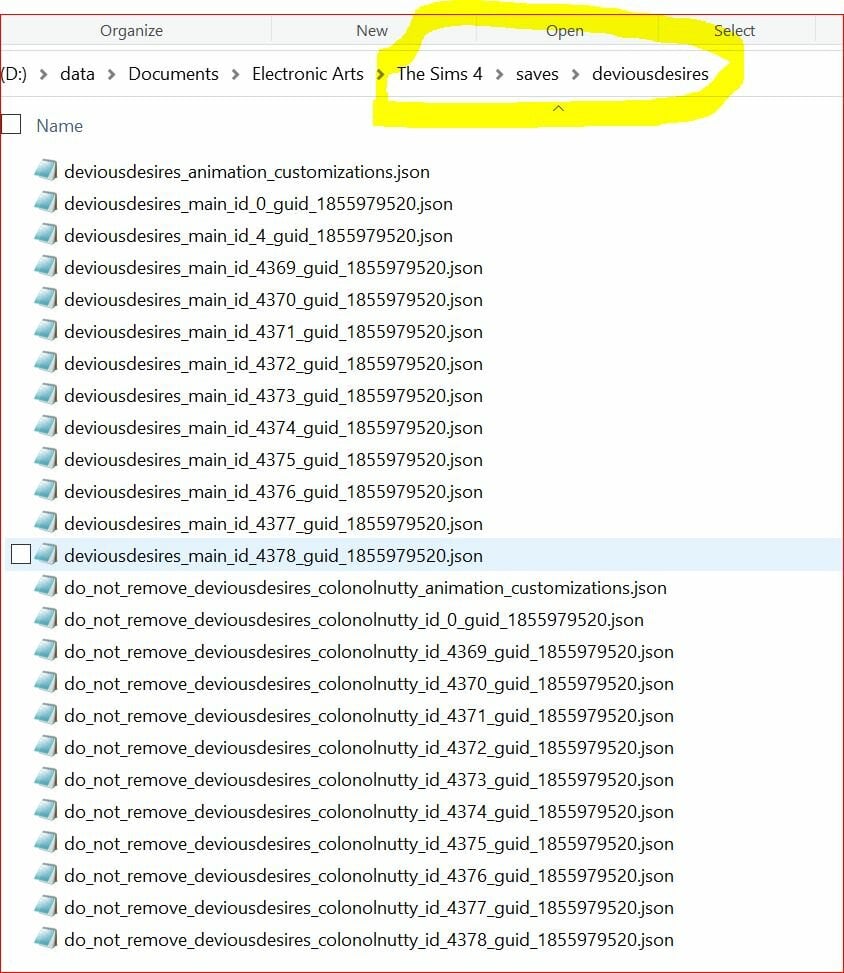844x973 pixels.
Task: Click icon for do_not_remove colonolnutty_id_0 file
Action: [46, 618]
